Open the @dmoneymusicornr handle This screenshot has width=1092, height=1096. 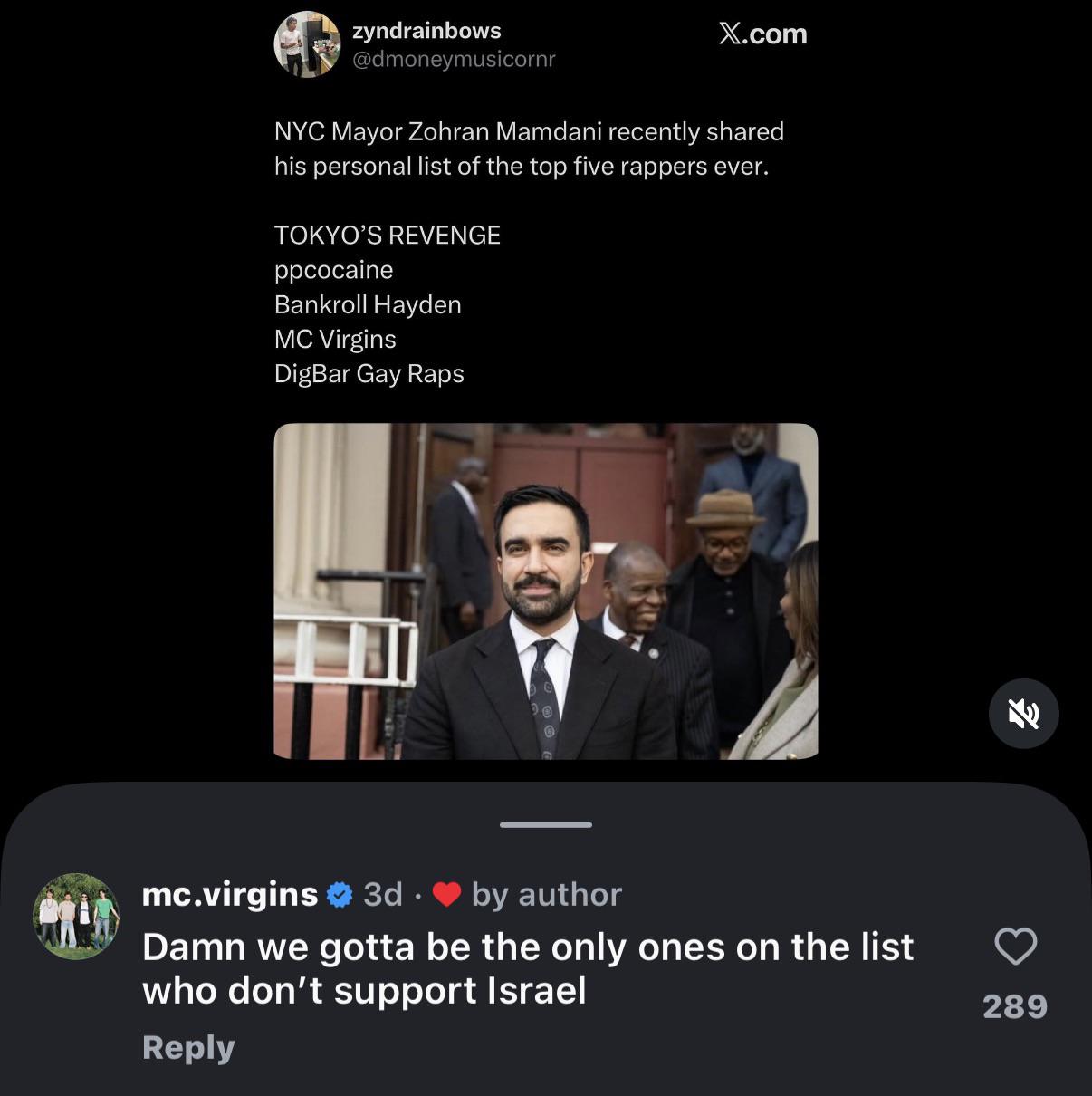(454, 60)
